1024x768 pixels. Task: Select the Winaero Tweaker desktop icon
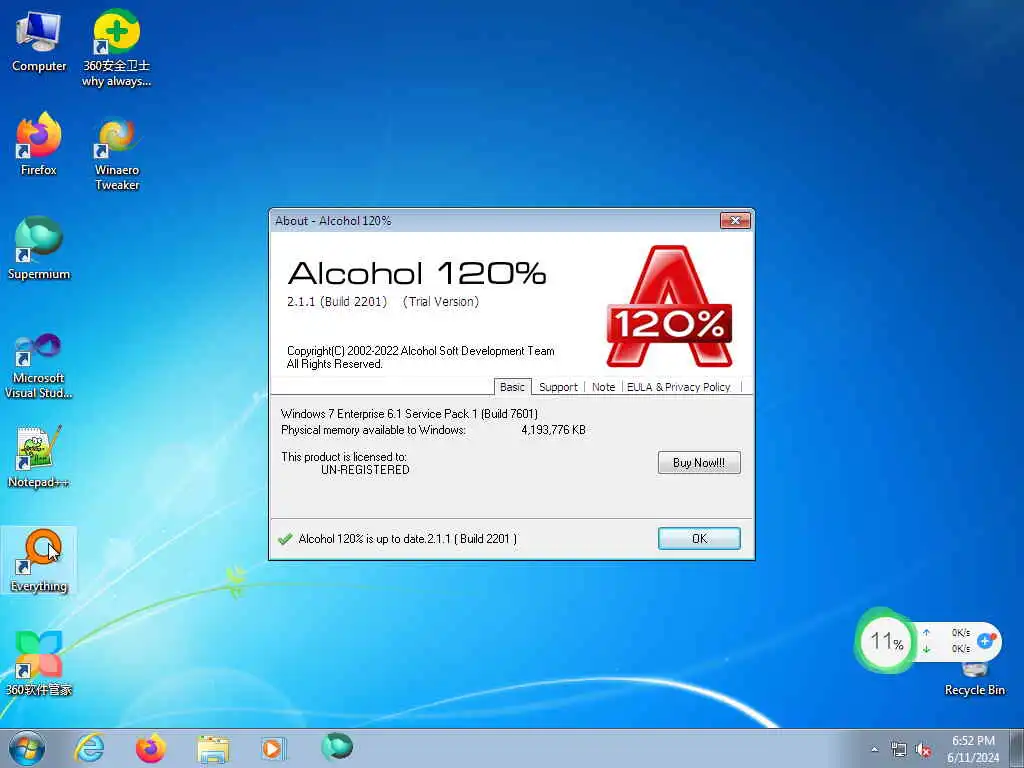[x=117, y=153]
